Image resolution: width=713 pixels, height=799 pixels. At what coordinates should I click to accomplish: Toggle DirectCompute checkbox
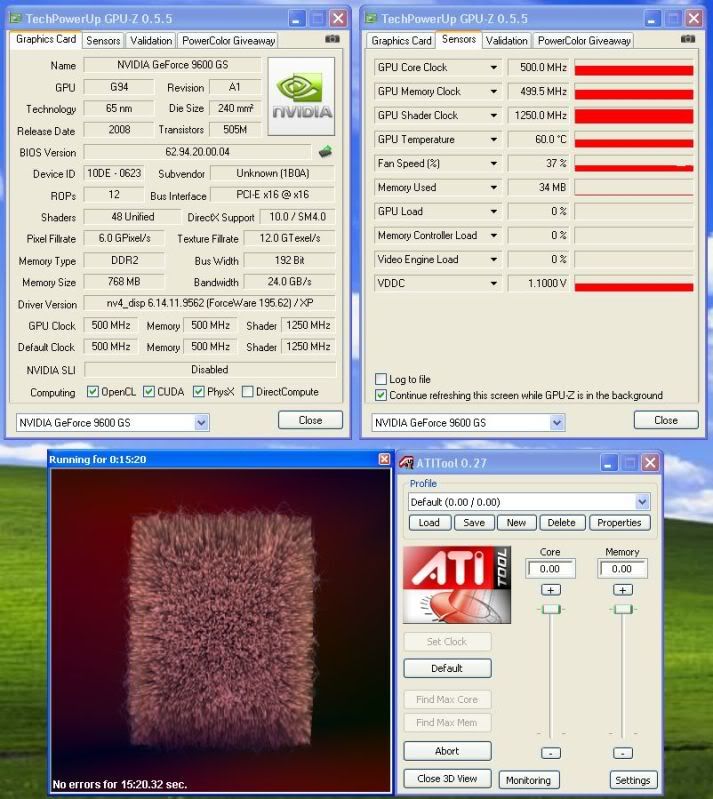point(248,391)
